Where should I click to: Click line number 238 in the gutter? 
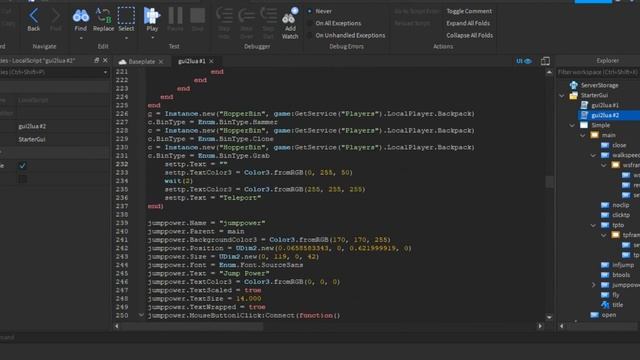[122, 214]
